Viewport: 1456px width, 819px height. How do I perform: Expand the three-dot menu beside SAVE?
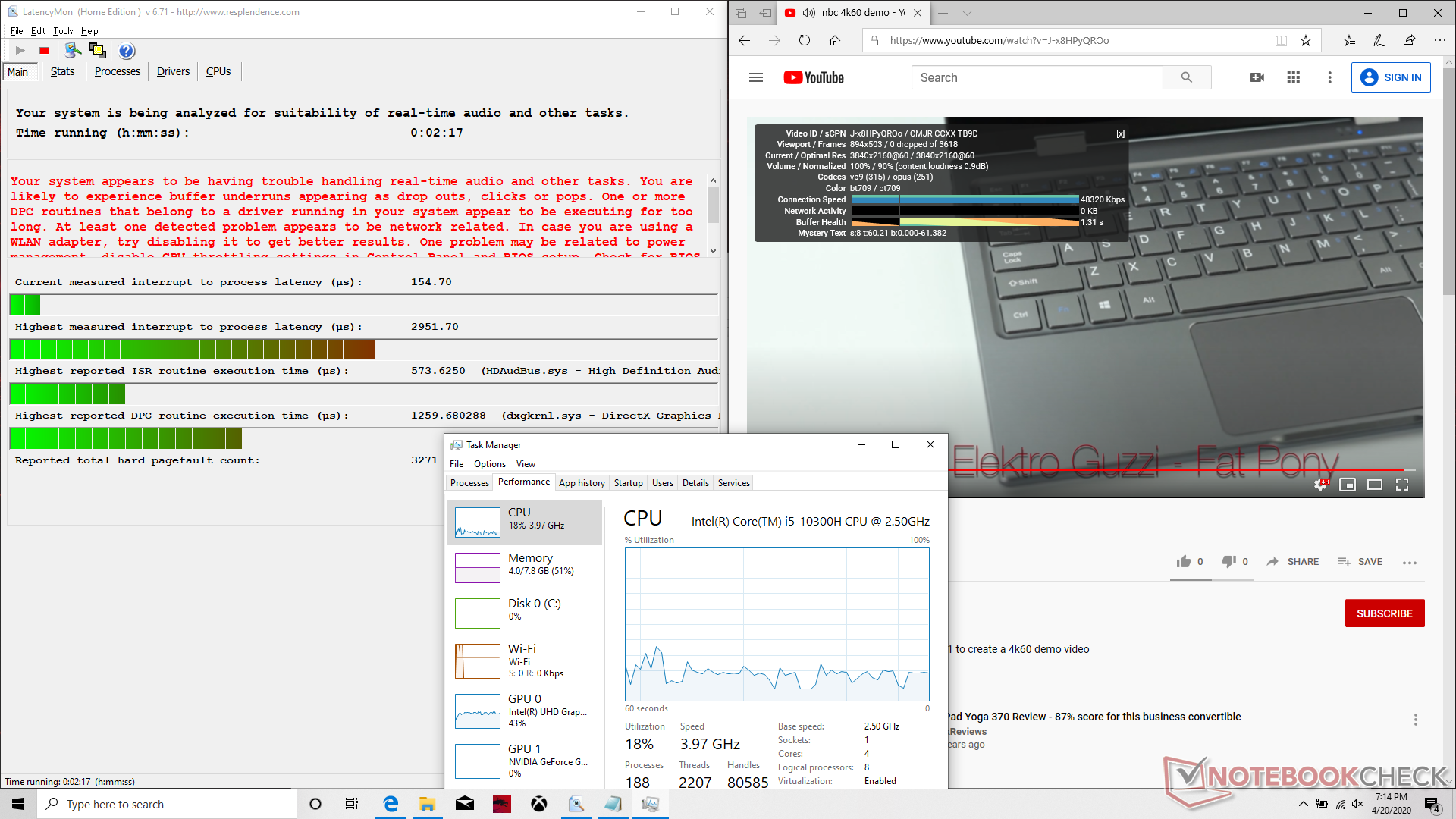point(1410,563)
